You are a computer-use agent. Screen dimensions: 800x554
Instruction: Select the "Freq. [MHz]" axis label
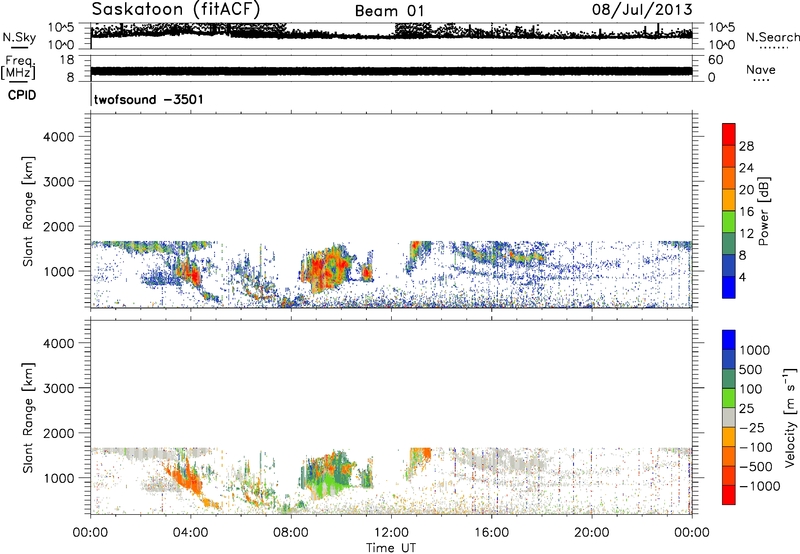click(18, 68)
